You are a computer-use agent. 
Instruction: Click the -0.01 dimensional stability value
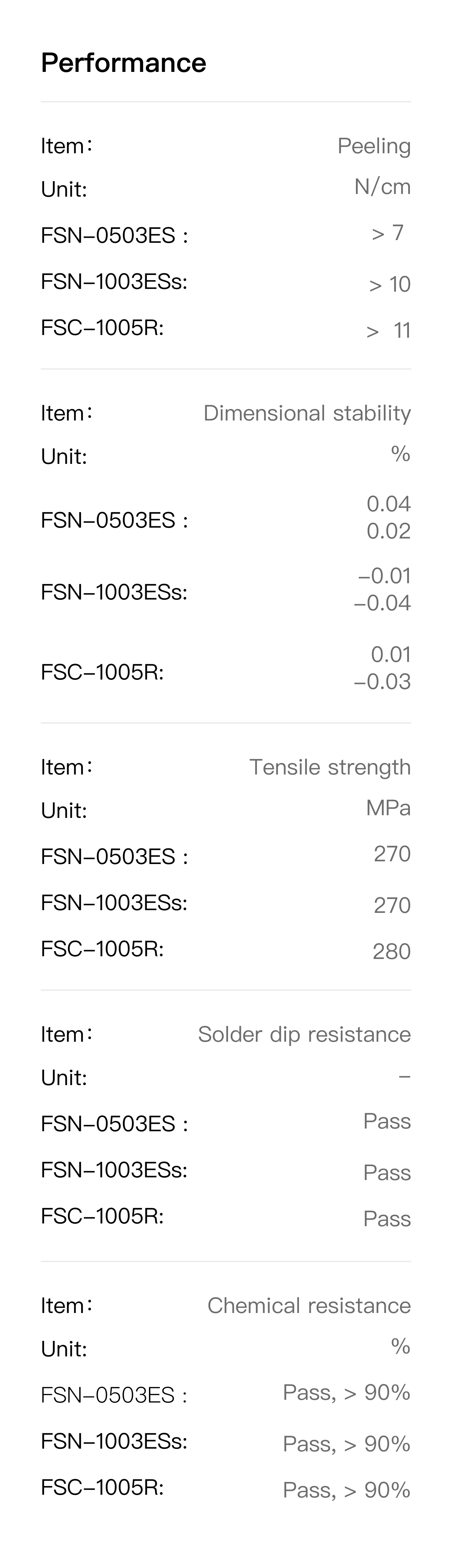point(384,575)
